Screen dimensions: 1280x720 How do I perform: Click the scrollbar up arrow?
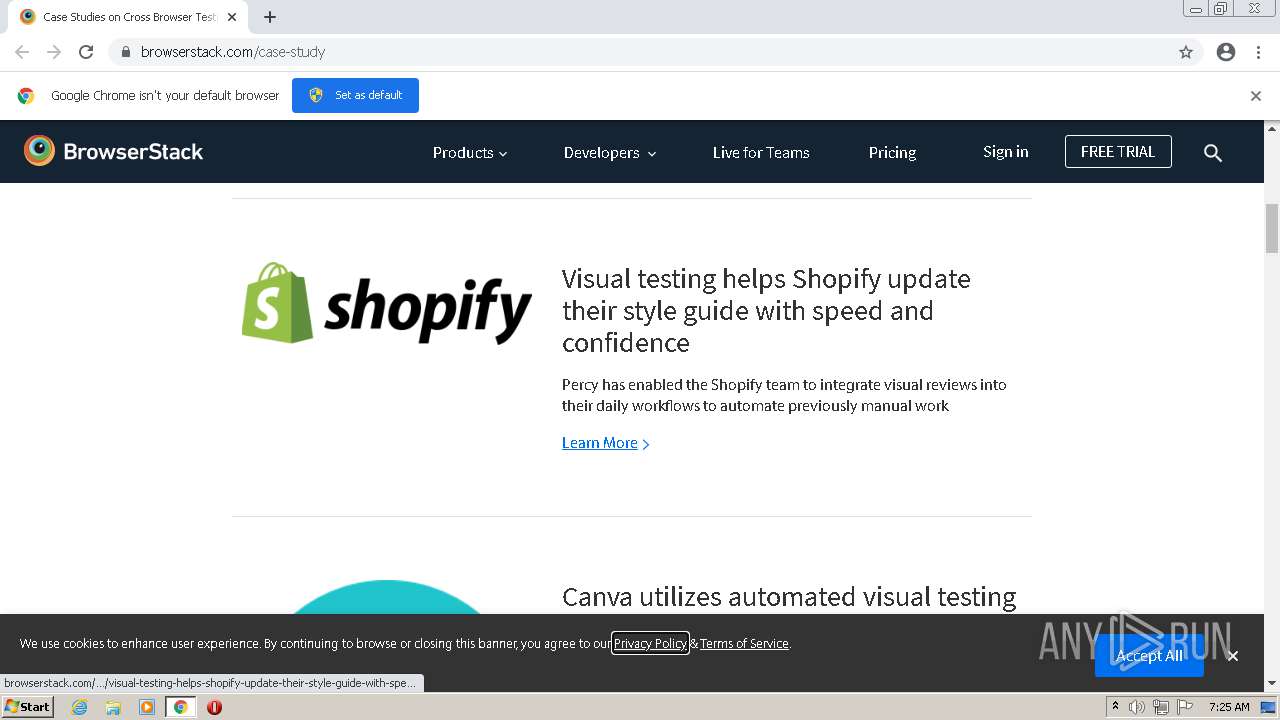[x=1272, y=128]
